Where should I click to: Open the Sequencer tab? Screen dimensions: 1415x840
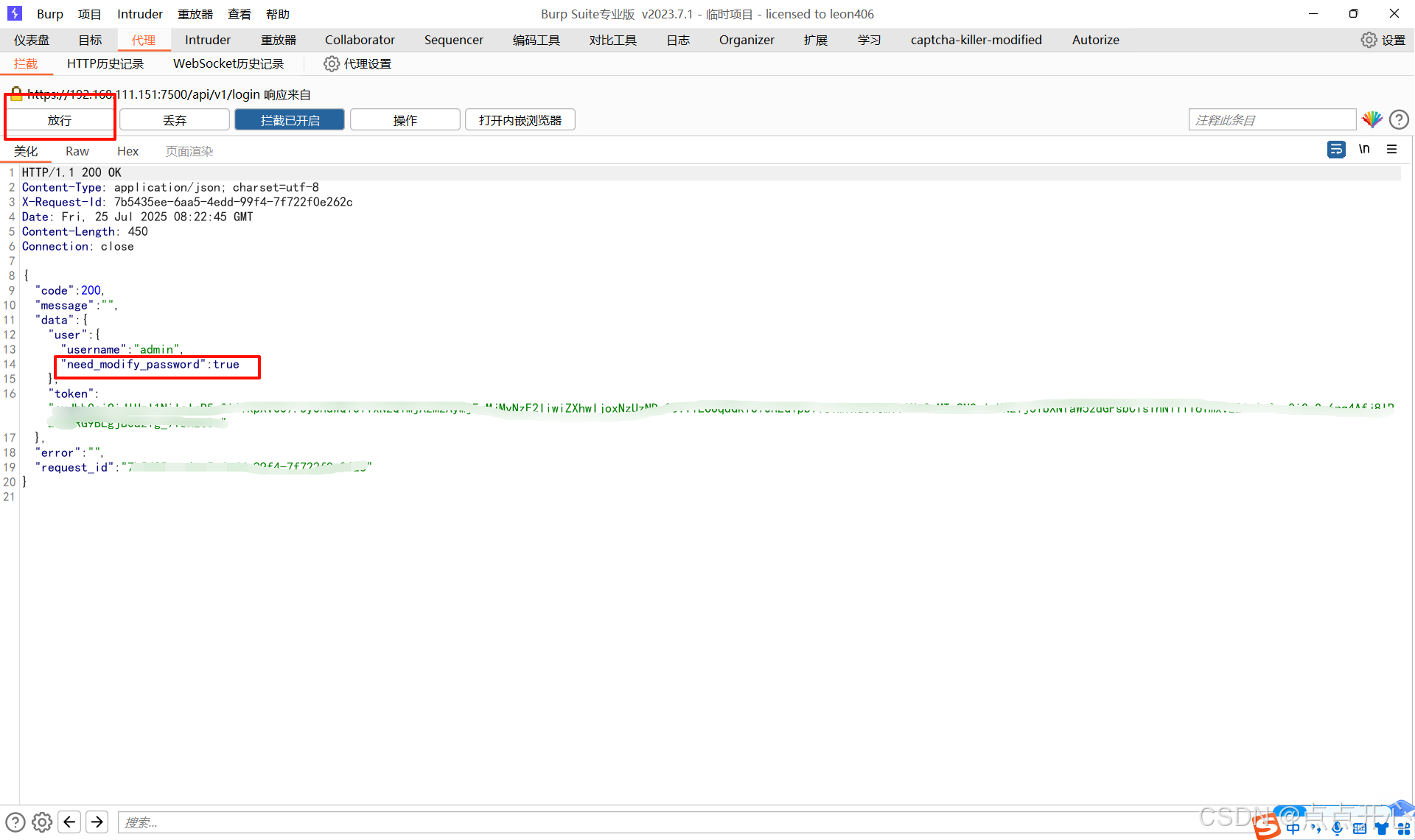pos(454,40)
